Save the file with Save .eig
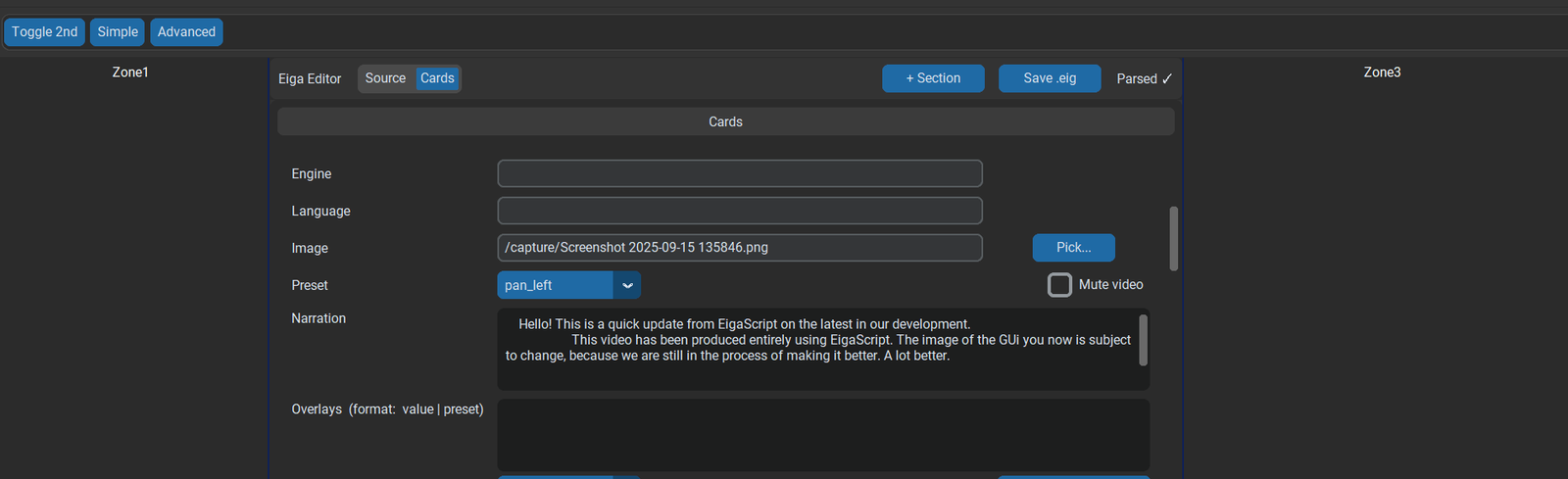1568x479 pixels. [x=1049, y=78]
